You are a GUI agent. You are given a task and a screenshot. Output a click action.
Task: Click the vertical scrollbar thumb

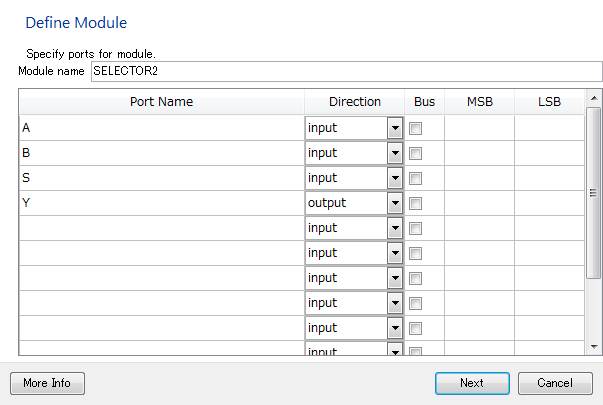[593, 193]
